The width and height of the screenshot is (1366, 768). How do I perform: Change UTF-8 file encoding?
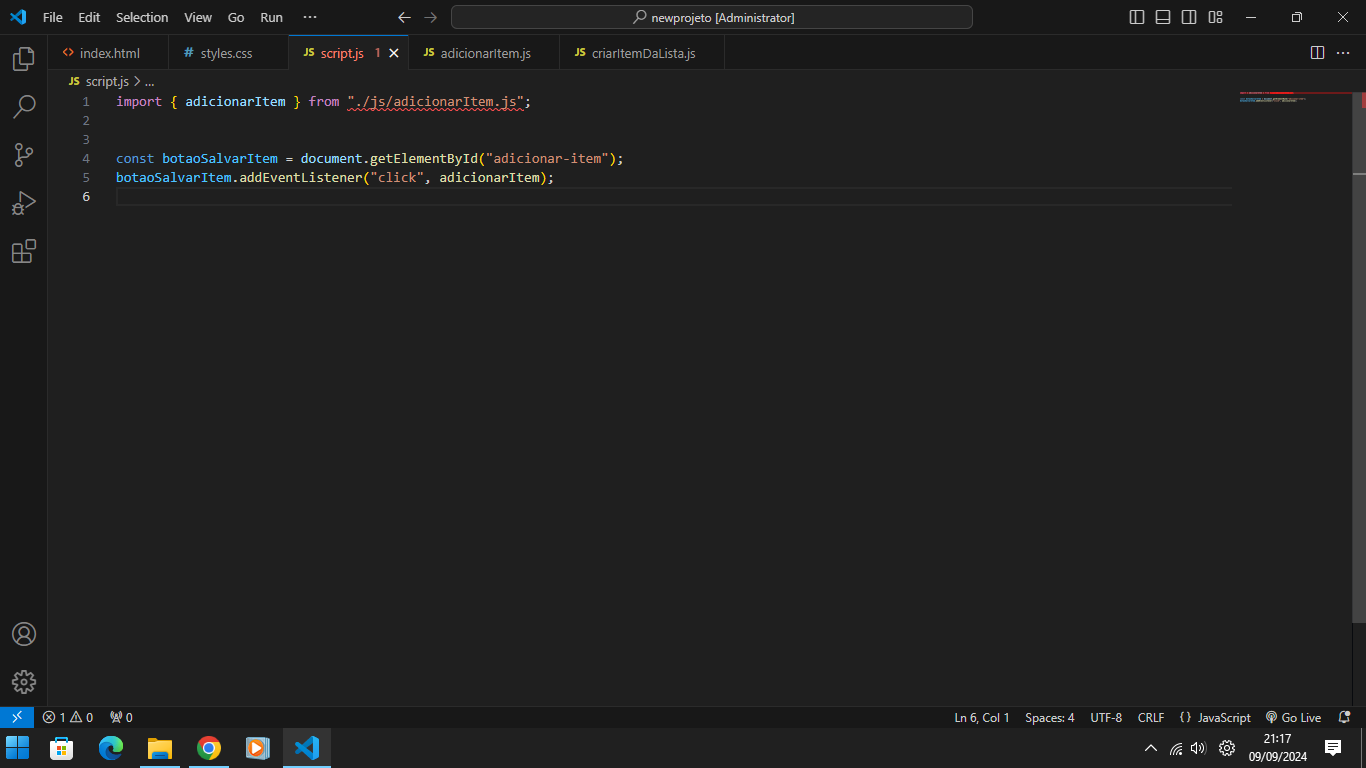point(1106,717)
